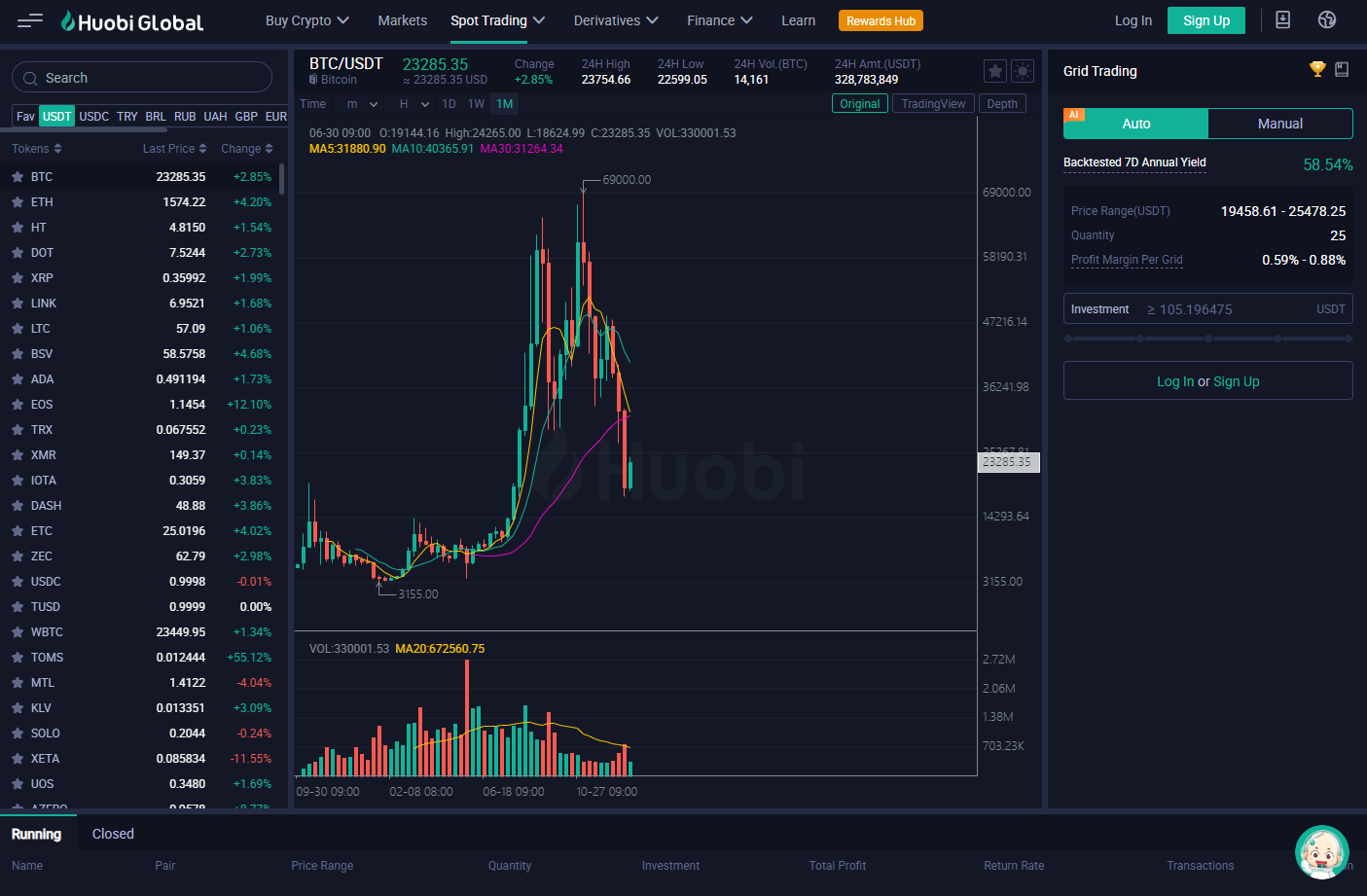This screenshot has height=896, width=1367.
Task: Switch to the Closed grids tab
Action: coord(113,834)
